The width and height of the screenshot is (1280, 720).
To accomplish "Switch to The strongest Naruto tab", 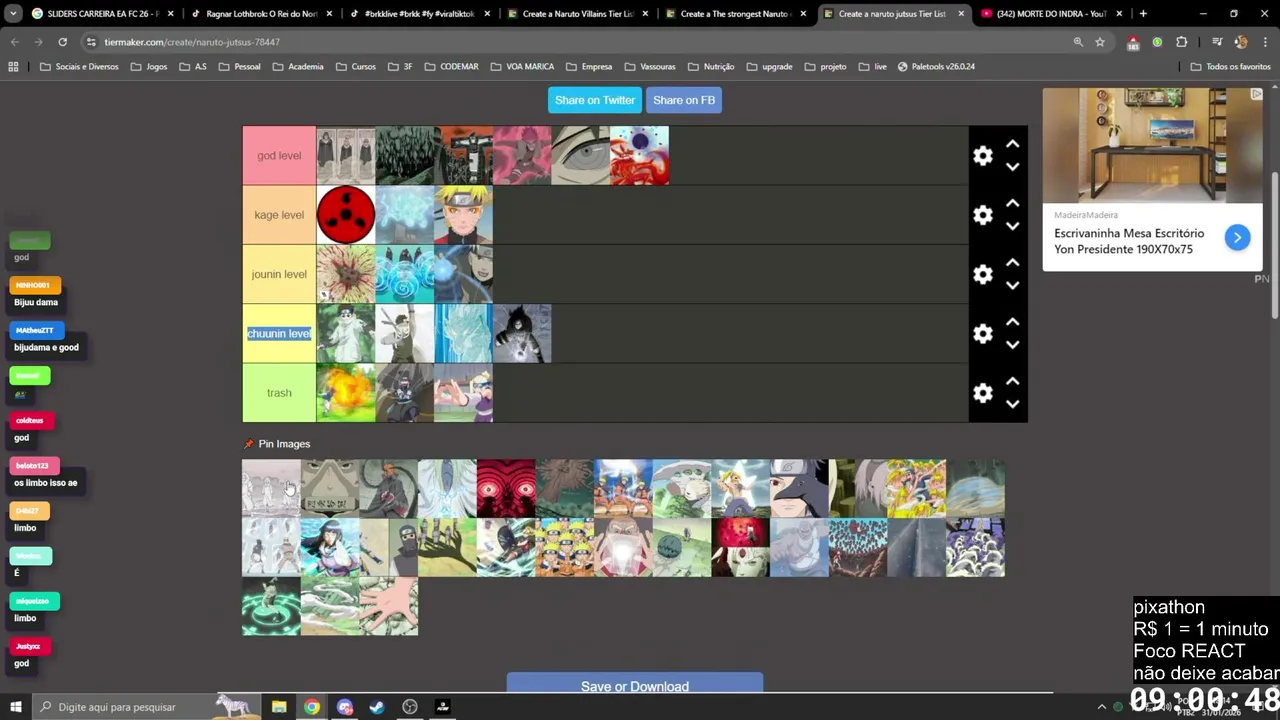I will (x=738, y=14).
